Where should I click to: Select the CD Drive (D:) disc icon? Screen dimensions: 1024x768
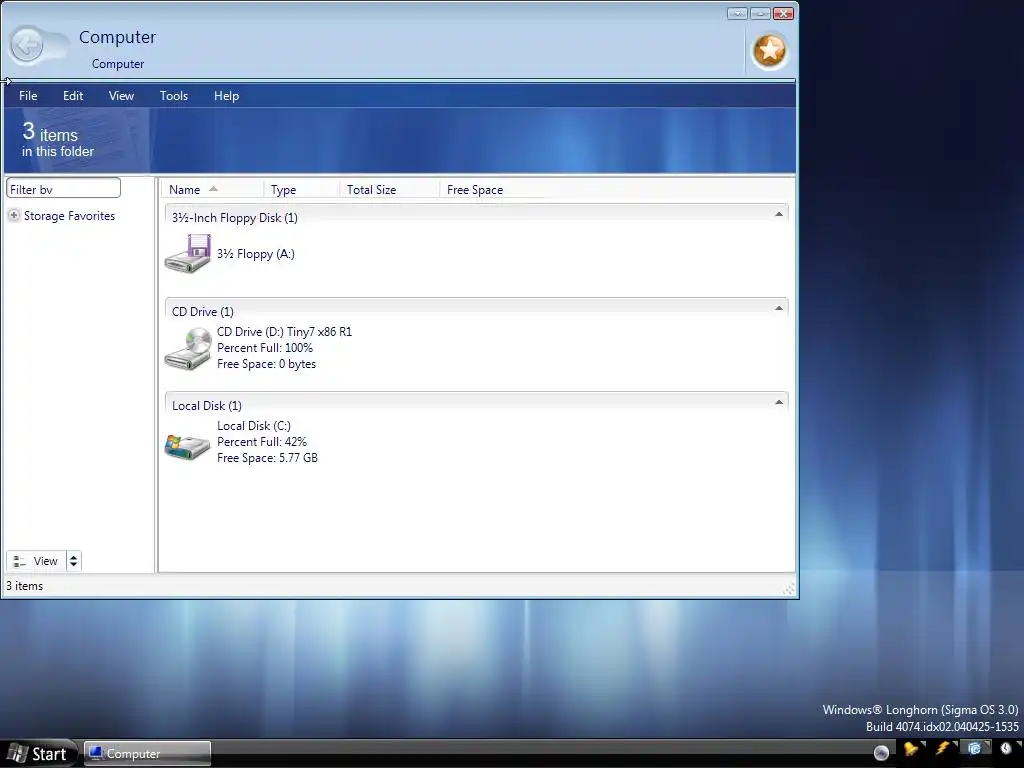(187, 348)
